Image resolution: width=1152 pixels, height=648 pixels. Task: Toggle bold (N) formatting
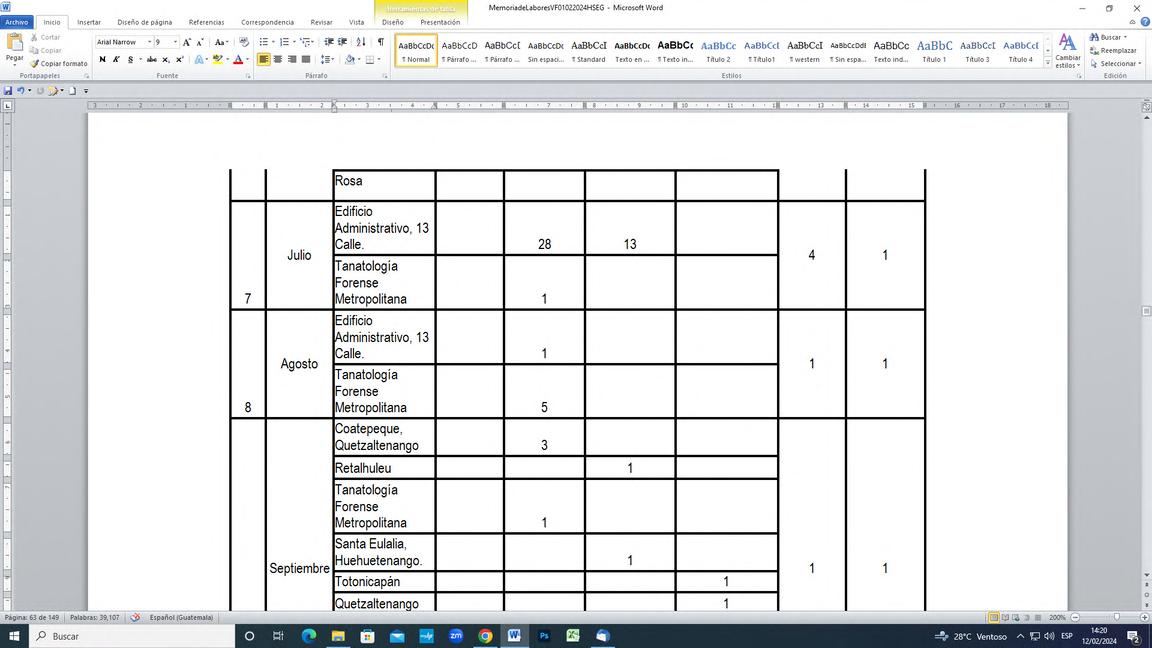click(x=102, y=60)
